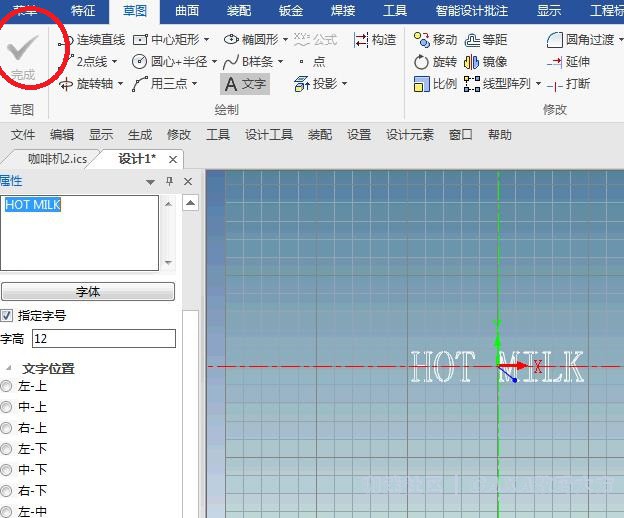This screenshot has height=518, width=624.
Task: Select the 圆心+半径 circle tool
Action: point(170,62)
